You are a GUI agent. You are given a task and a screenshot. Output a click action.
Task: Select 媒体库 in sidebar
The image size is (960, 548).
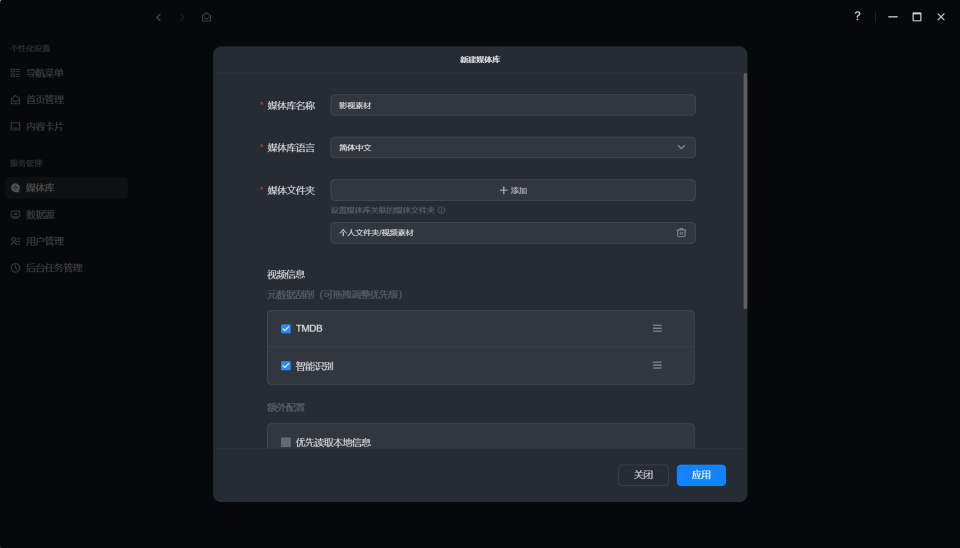[x=66, y=188]
